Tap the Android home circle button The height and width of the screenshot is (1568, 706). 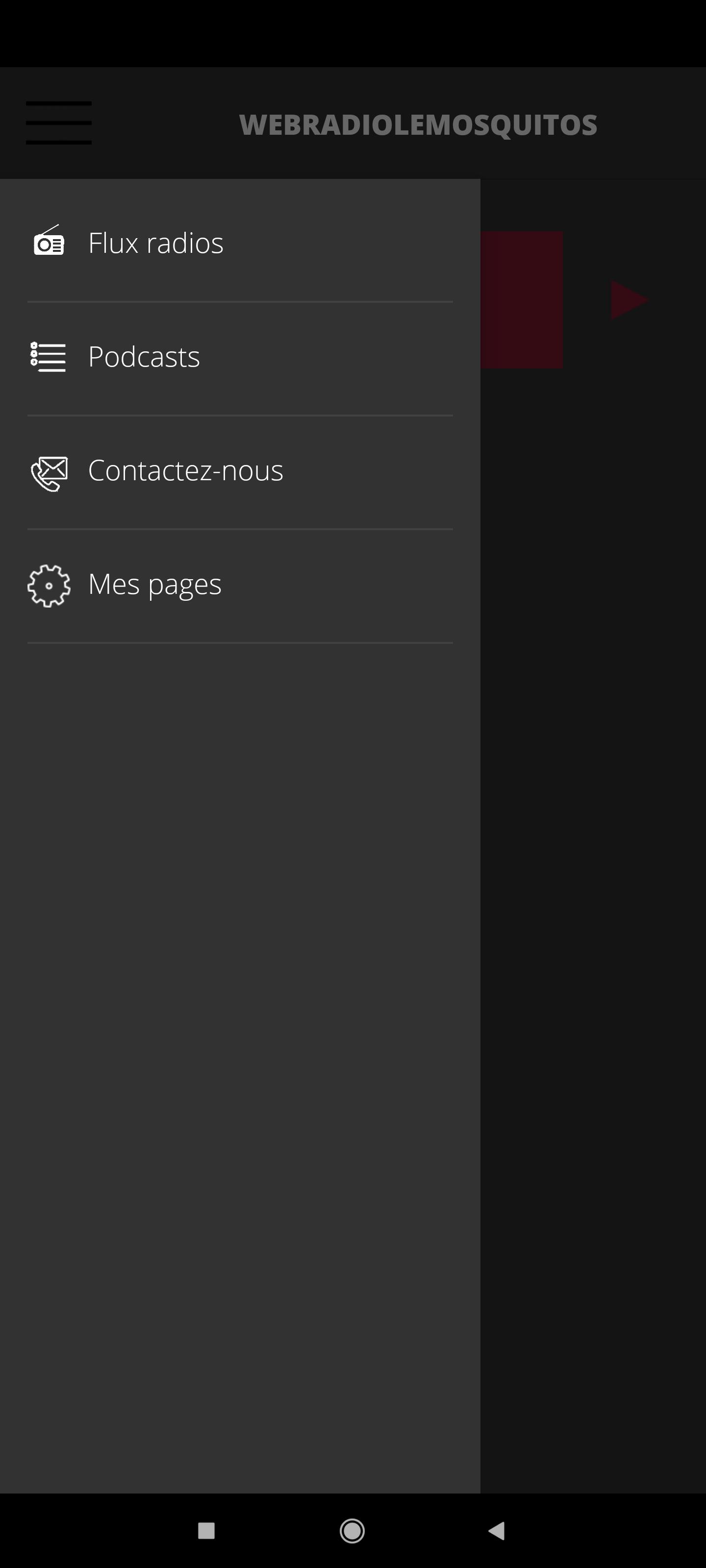352,1530
